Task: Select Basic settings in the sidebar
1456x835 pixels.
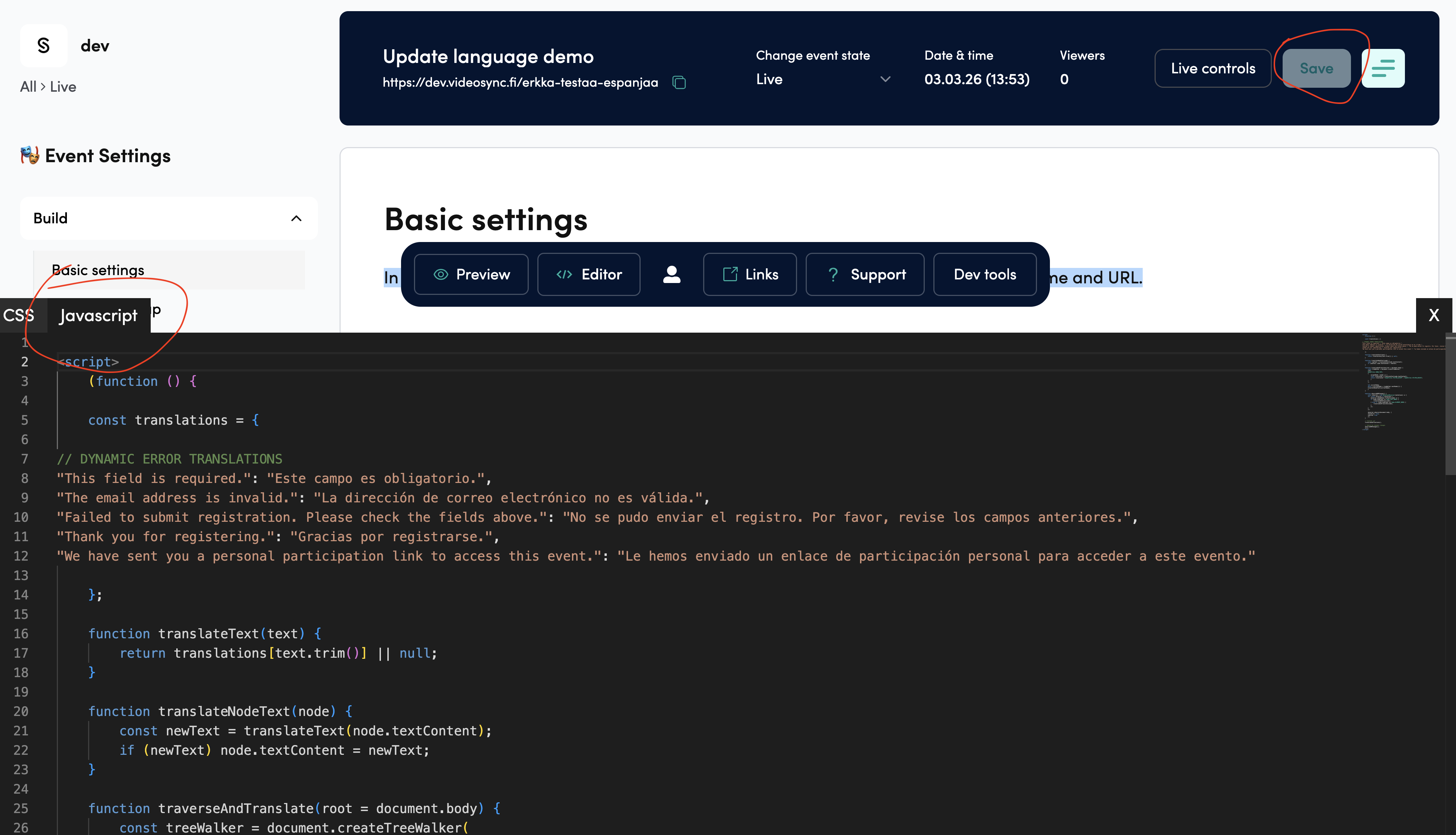Action: [x=98, y=270]
